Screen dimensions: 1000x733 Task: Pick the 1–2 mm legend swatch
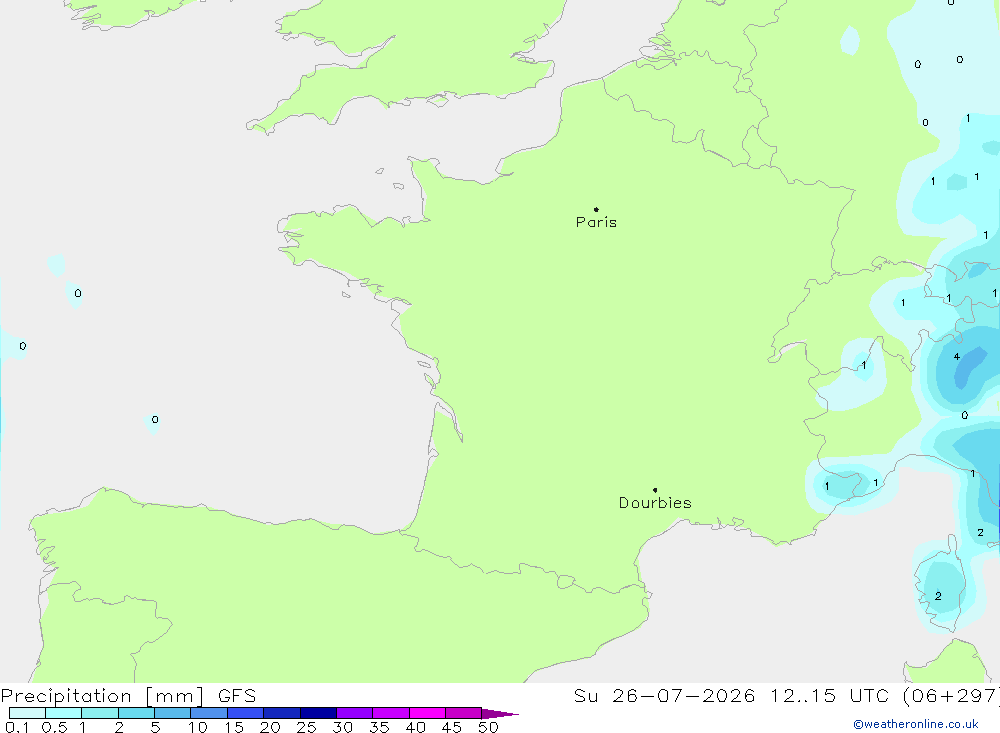100,713
